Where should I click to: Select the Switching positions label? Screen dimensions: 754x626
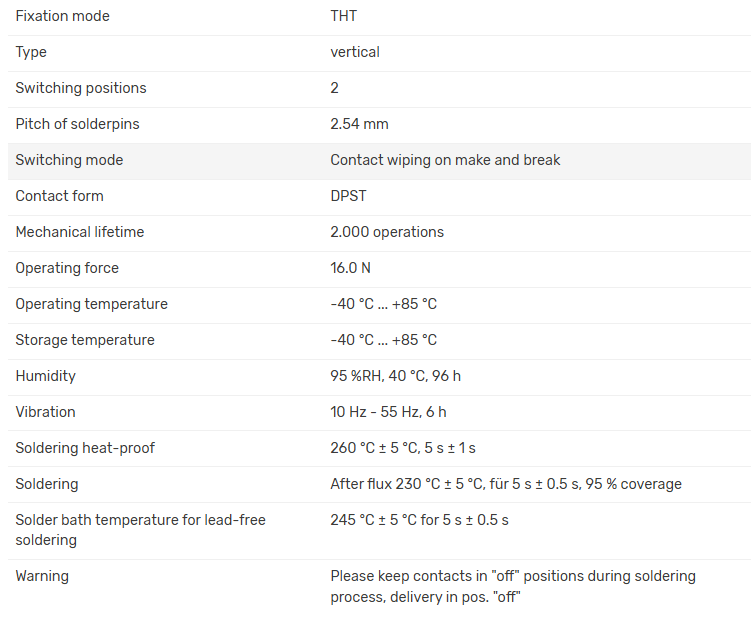pyautogui.click(x=80, y=88)
